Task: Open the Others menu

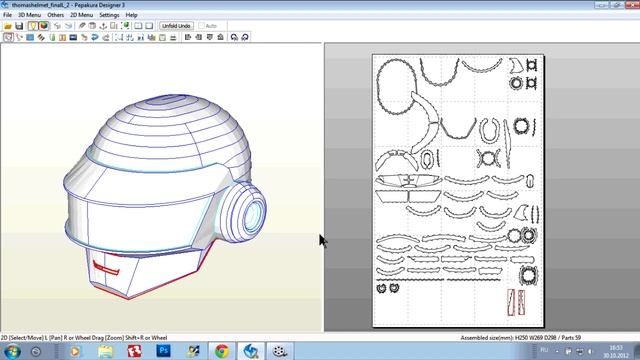Action: click(x=56, y=15)
